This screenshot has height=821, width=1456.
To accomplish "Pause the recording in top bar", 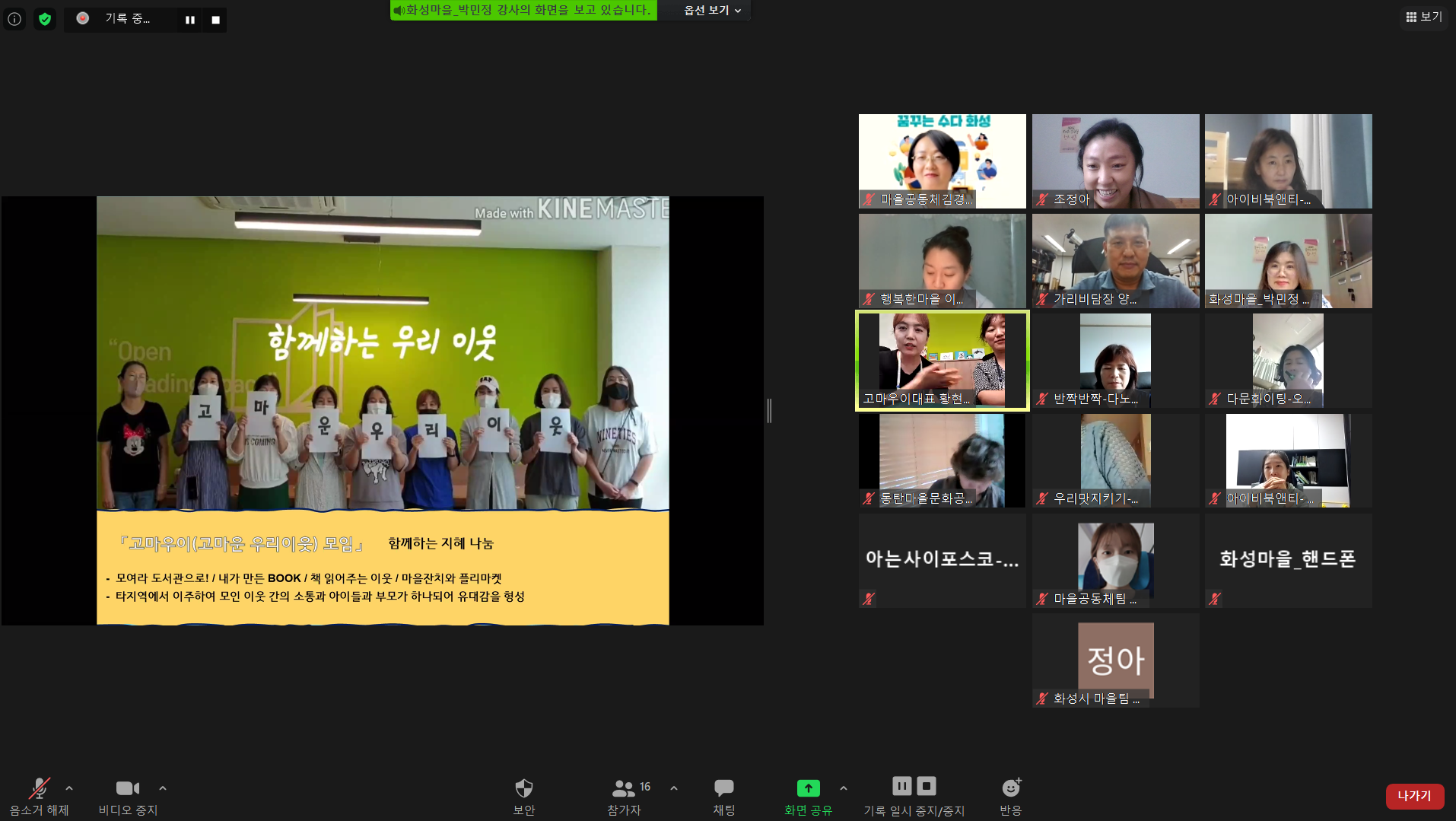I will tap(190, 20).
